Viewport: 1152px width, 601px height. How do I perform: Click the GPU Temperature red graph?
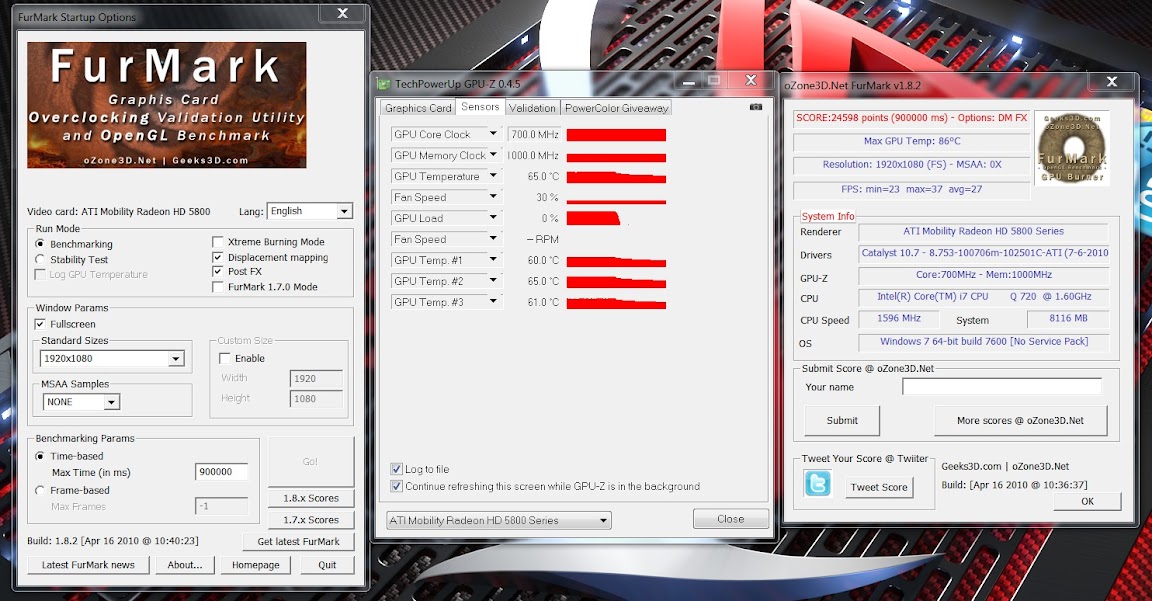616,176
